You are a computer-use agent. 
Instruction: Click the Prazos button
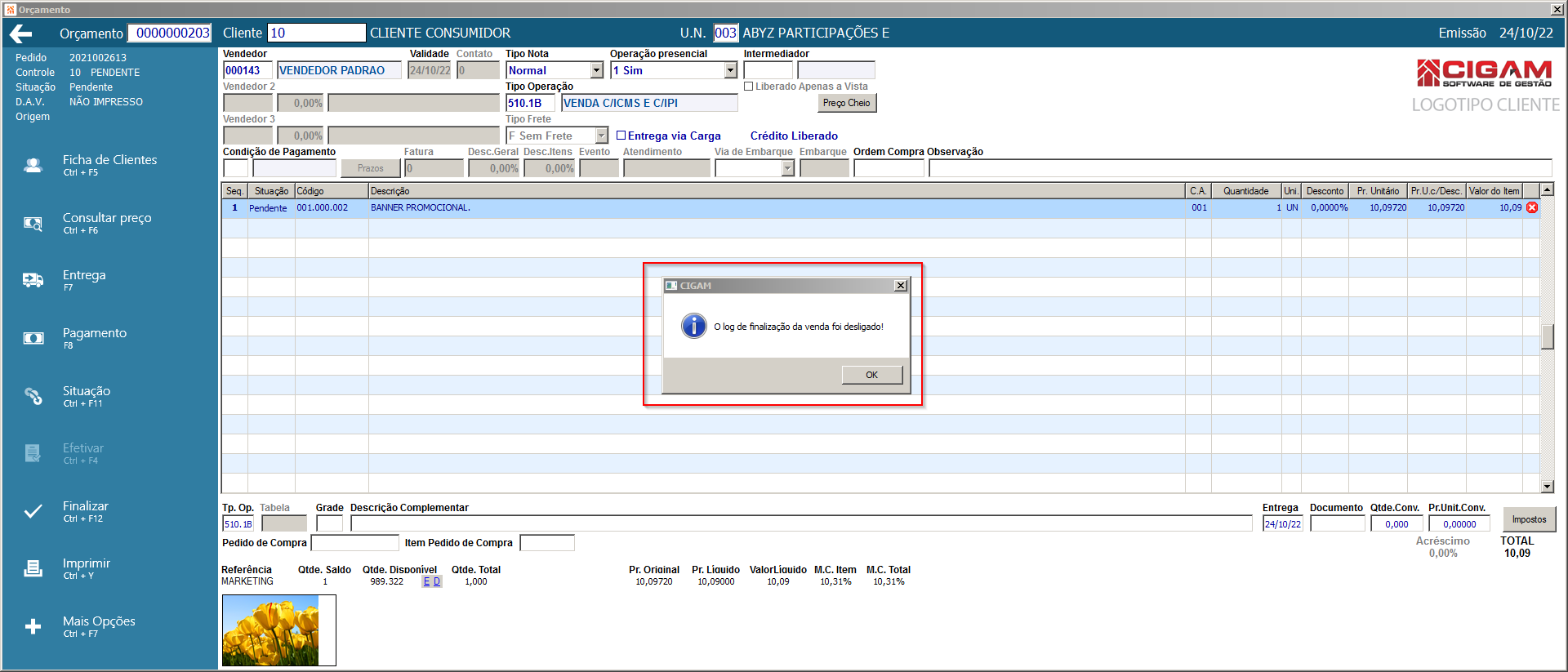tap(370, 168)
